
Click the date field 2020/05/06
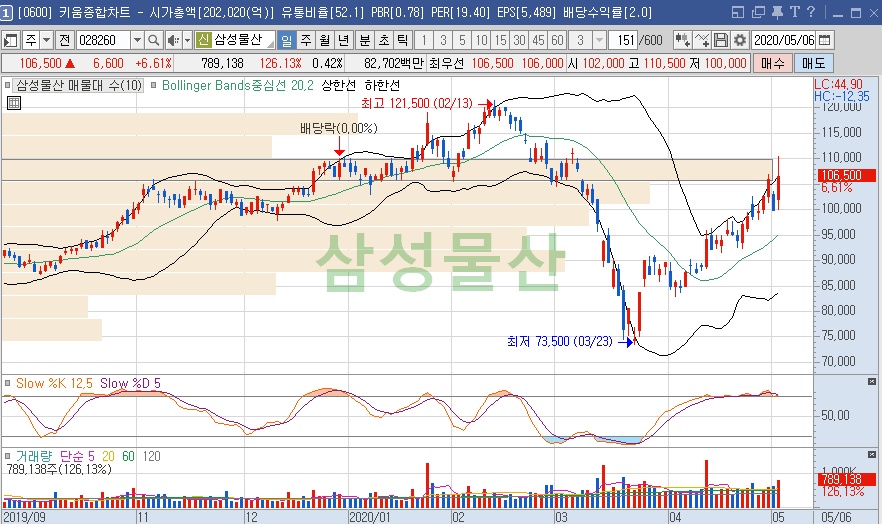click(784, 40)
